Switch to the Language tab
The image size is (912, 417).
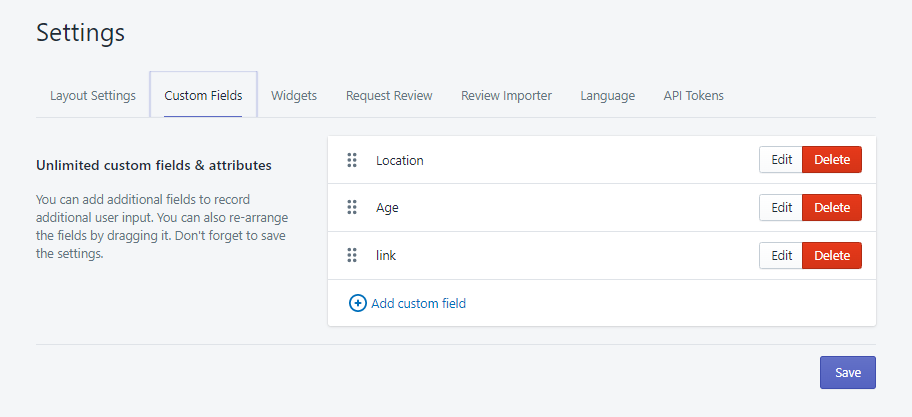click(x=607, y=96)
